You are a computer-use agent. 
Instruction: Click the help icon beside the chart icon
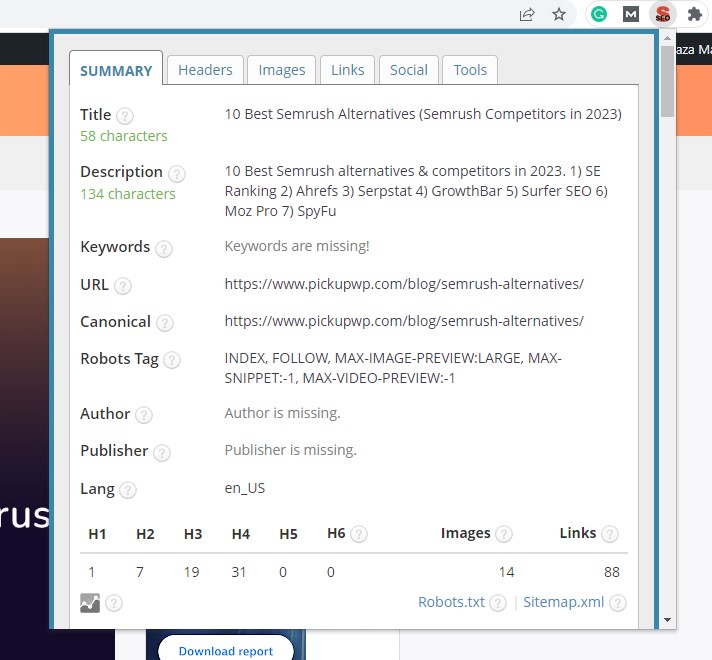point(114,603)
